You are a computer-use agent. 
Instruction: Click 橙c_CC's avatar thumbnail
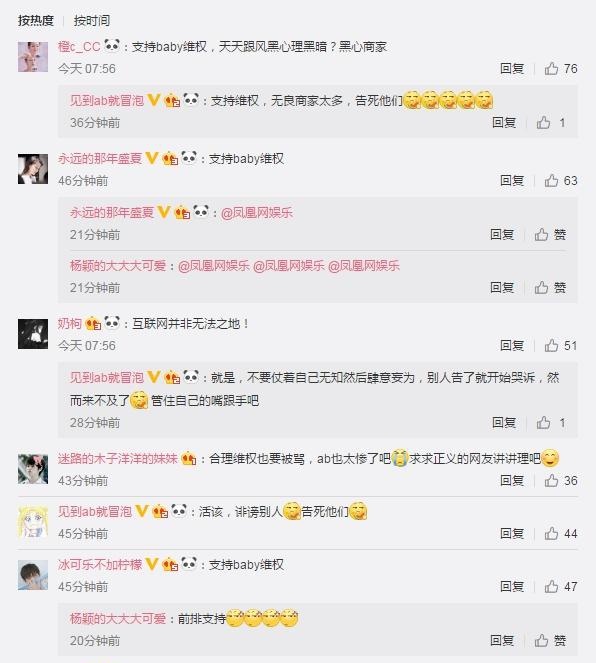33,57
